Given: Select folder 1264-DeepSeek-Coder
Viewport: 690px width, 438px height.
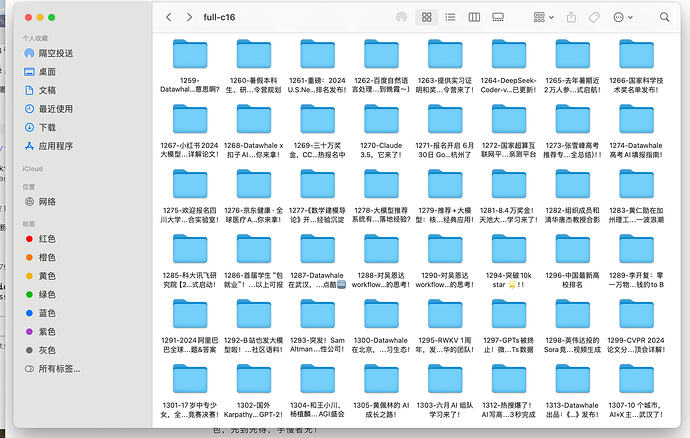Looking at the screenshot, I should (x=509, y=54).
